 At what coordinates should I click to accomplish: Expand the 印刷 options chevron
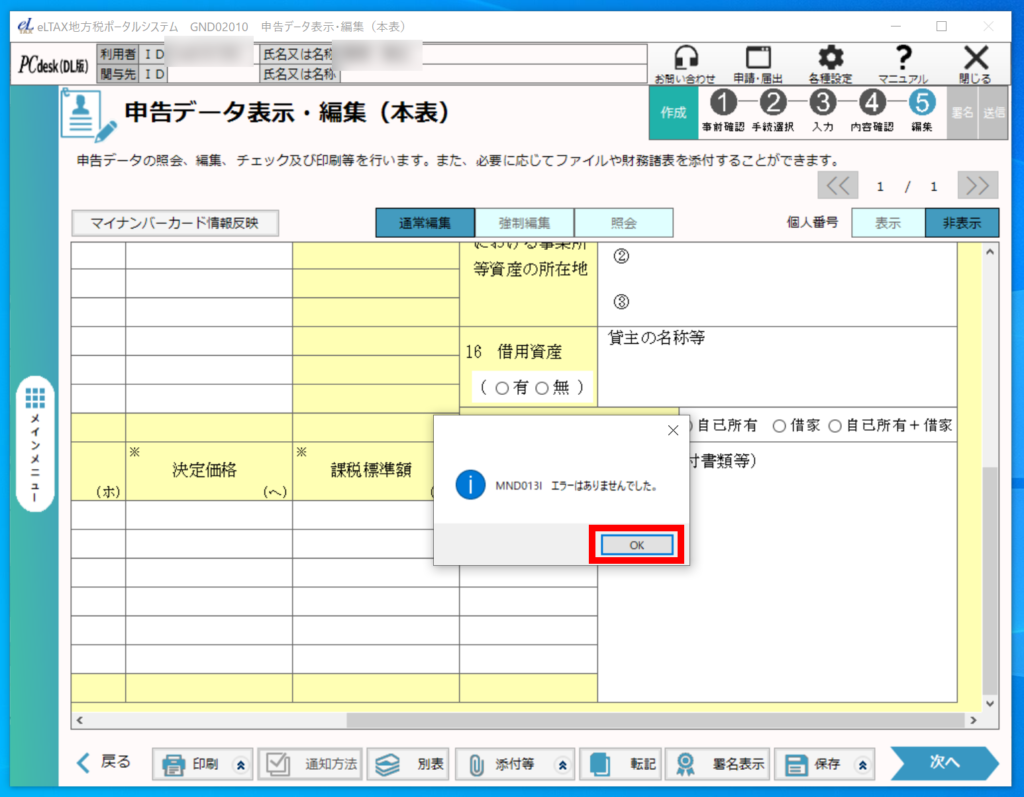pyautogui.click(x=239, y=765)
